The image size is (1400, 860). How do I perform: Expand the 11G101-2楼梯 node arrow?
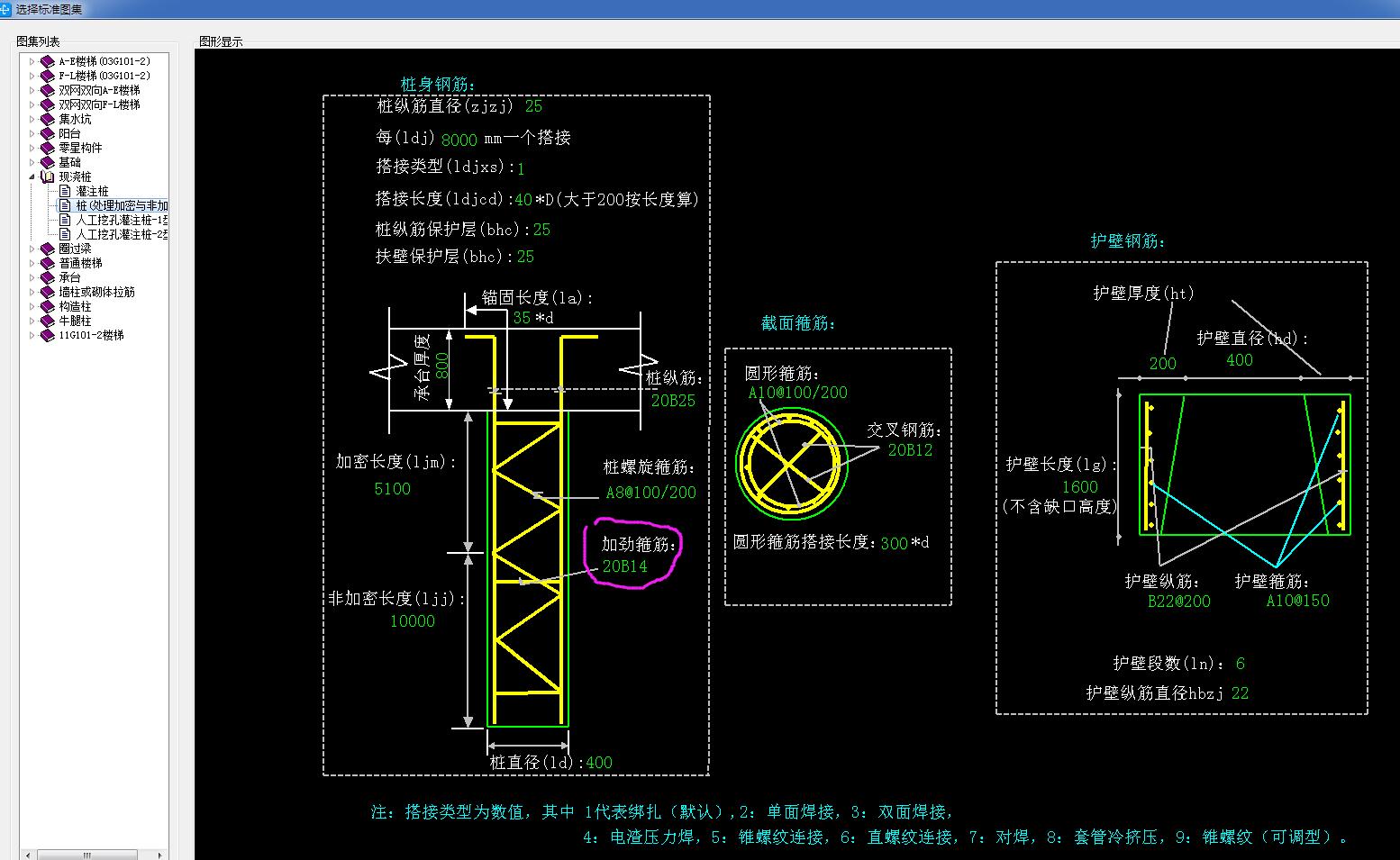click(x=32, y=335)
